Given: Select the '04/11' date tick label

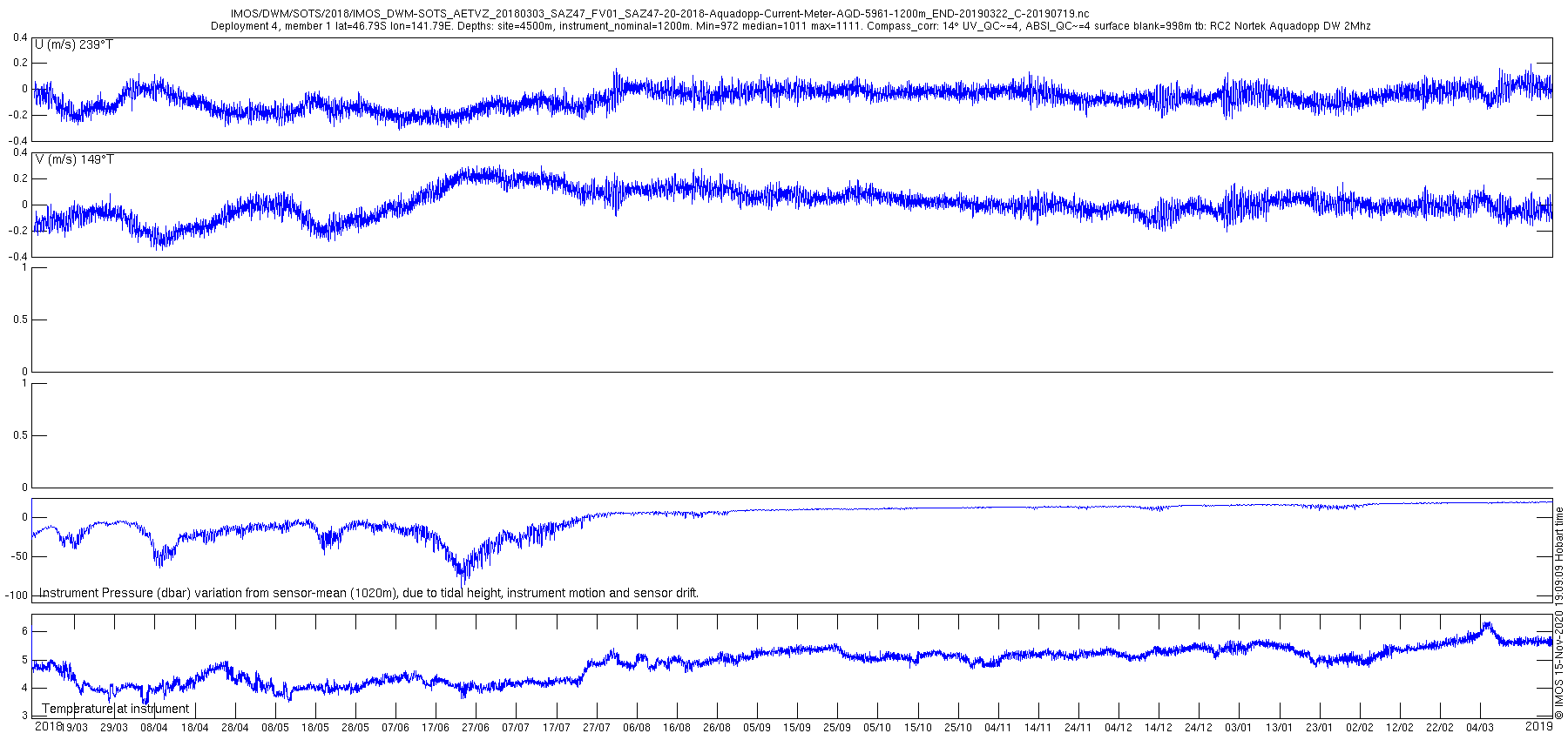Looking at the screenshot, I should [997, 728].
